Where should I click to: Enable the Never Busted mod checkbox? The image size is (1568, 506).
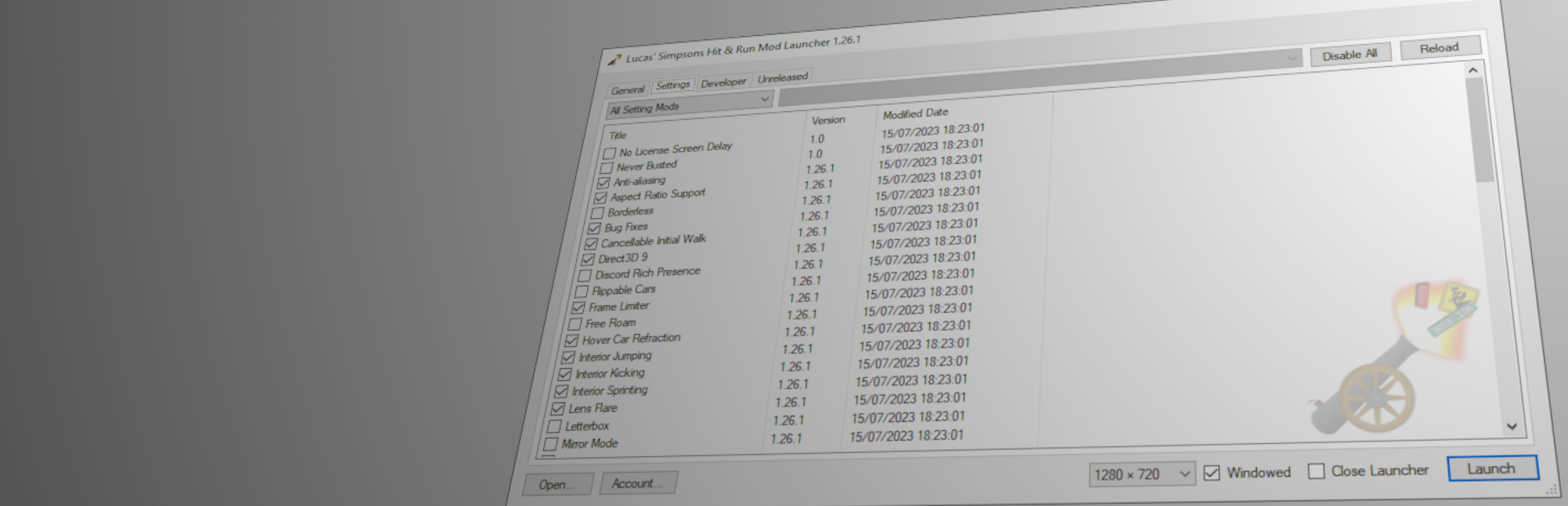pyautogui.click(x=606, y=168)
